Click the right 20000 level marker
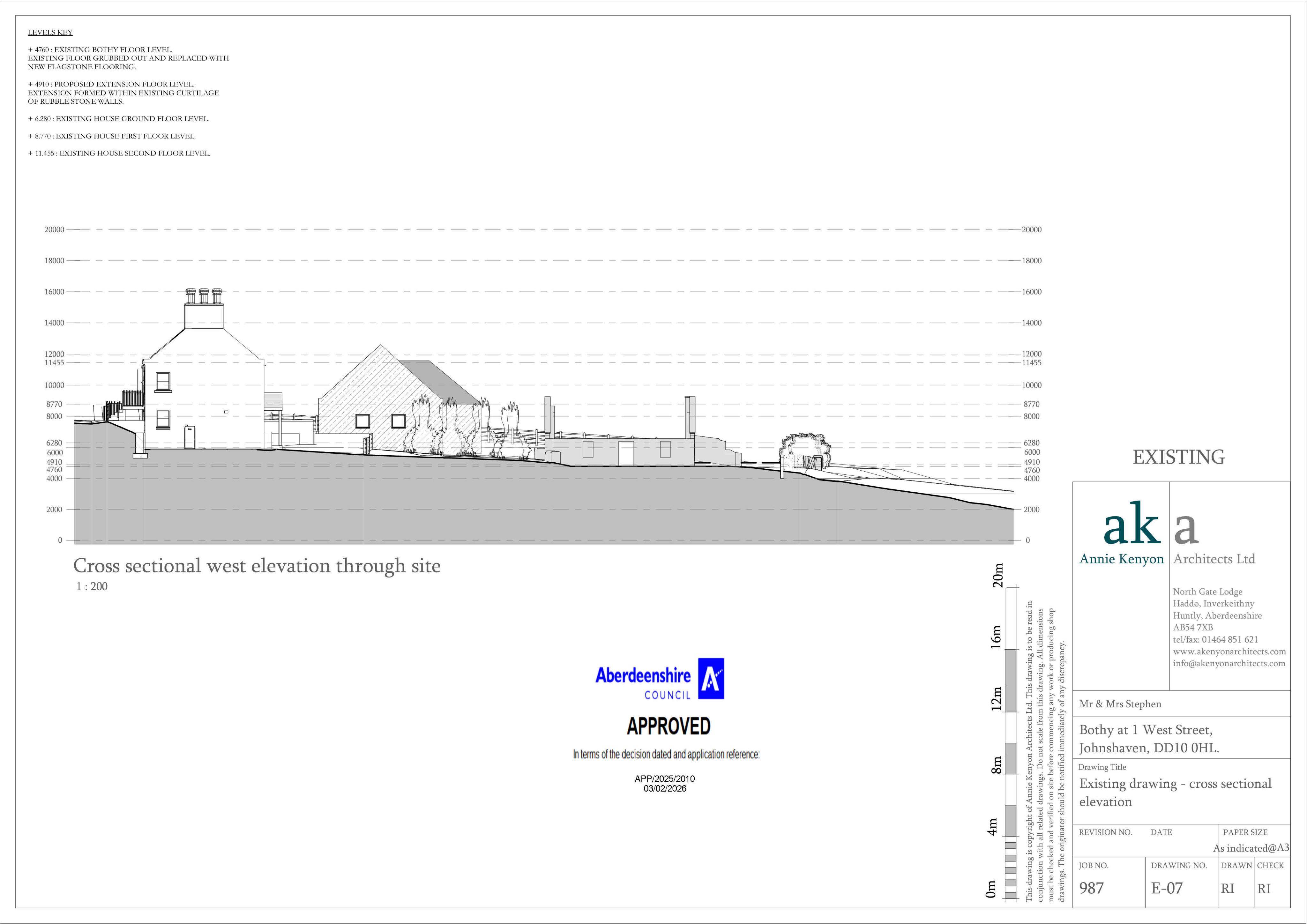1307x924 pixels. (1032, 230)
